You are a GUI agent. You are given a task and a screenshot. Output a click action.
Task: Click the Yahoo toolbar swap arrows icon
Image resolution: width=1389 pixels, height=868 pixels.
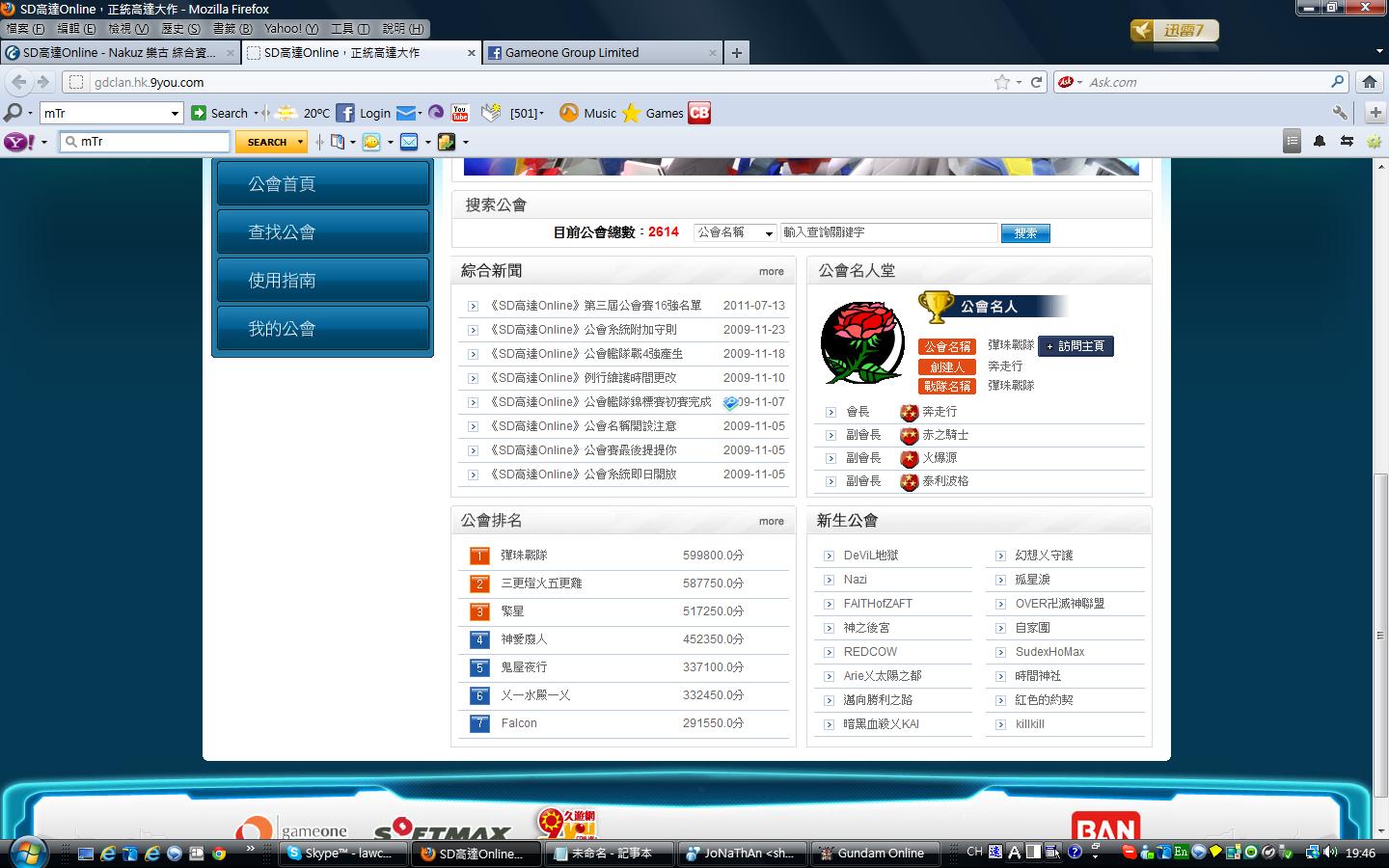pos(1347,142)
